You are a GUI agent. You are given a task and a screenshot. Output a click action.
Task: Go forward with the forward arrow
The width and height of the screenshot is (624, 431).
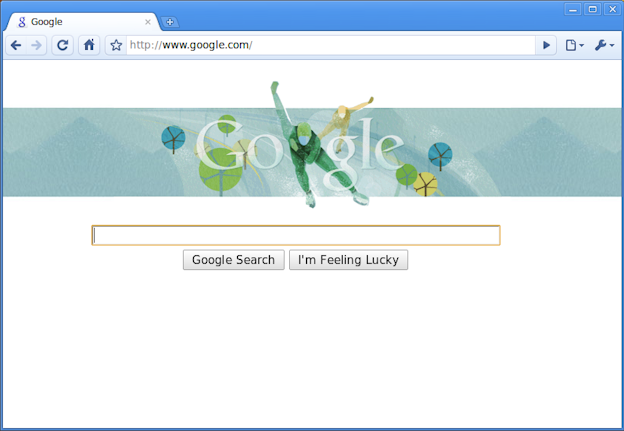36,45
